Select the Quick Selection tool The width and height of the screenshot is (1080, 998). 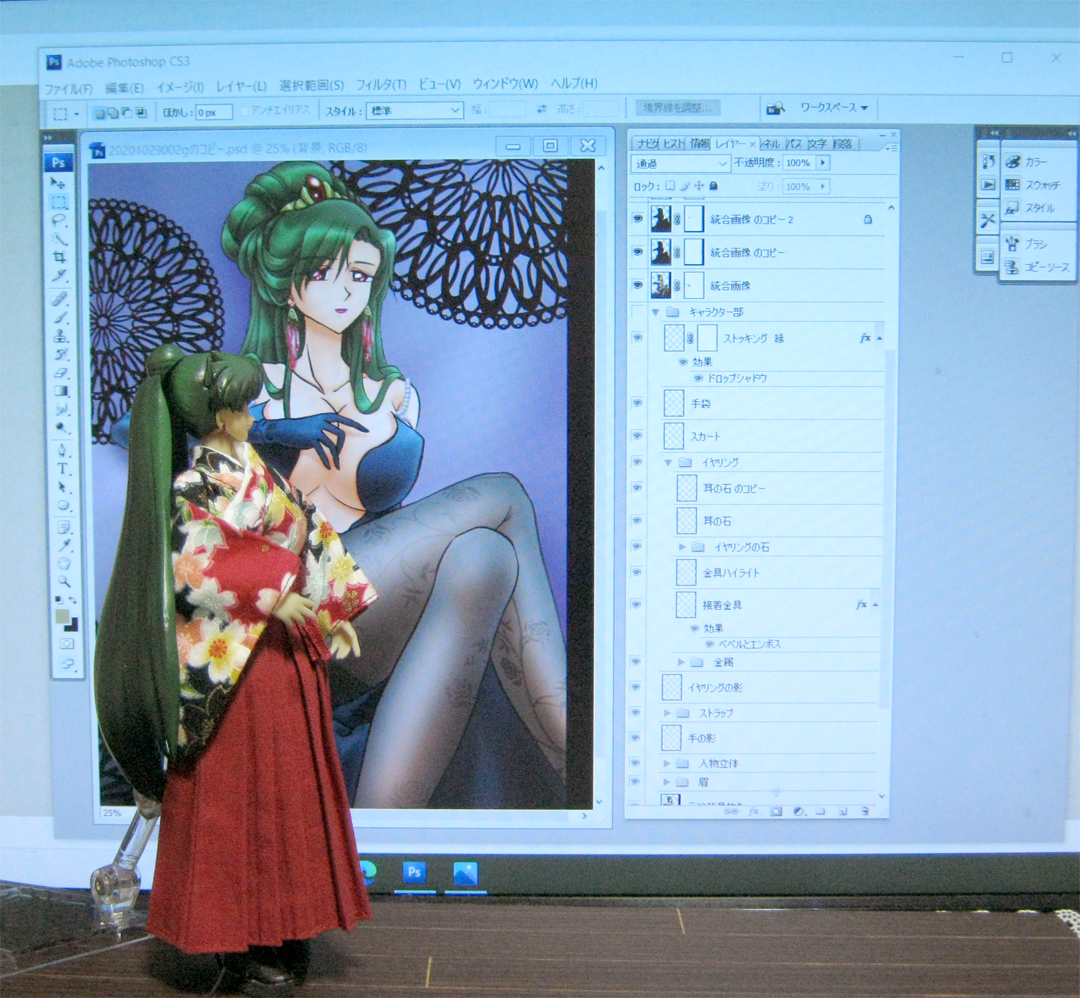tap(60, 239)
